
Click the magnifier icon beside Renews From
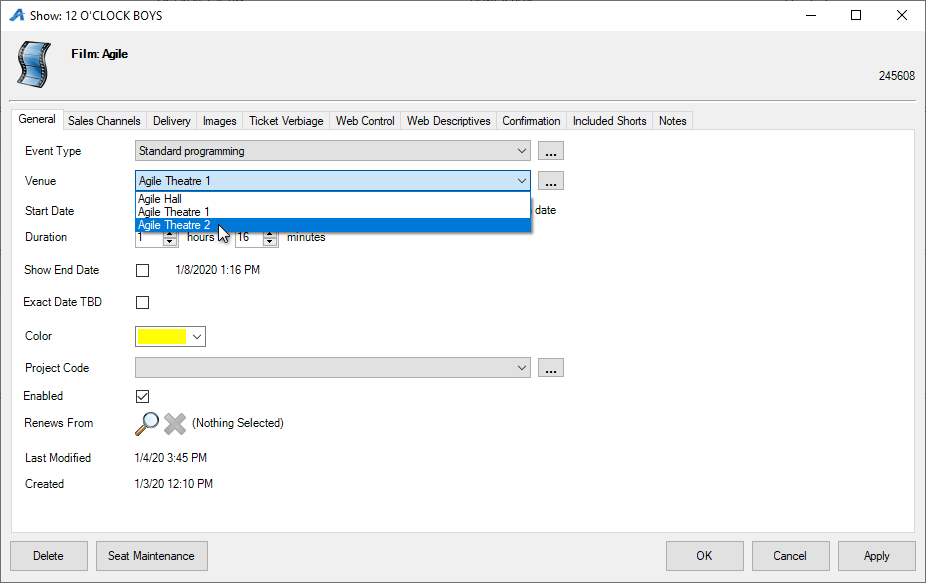click(x=147, y=424)
